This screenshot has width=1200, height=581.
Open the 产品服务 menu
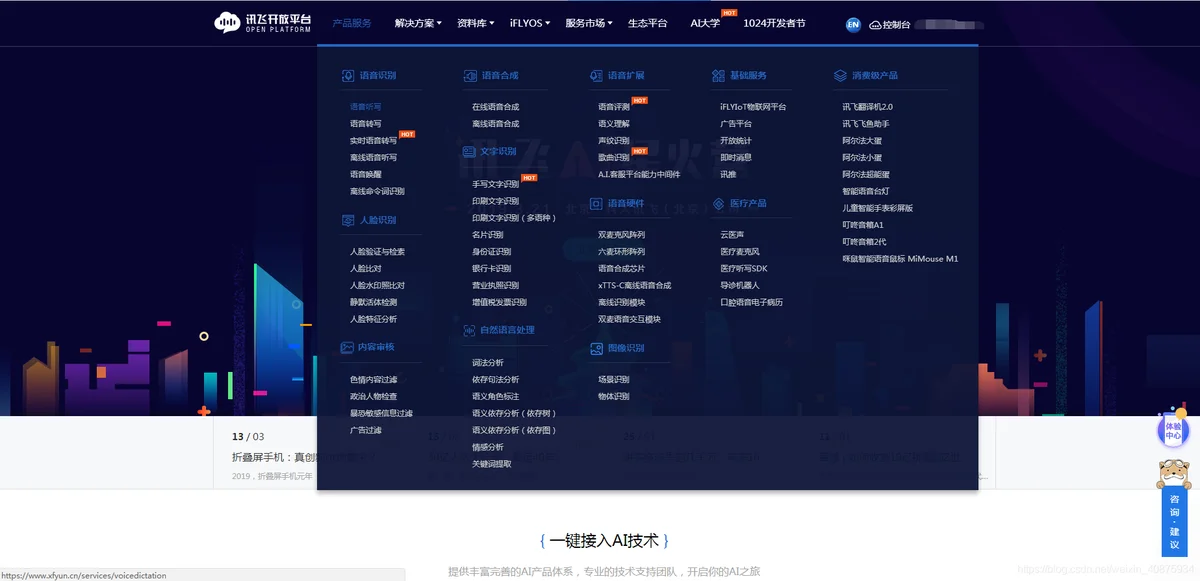point(352,23)
